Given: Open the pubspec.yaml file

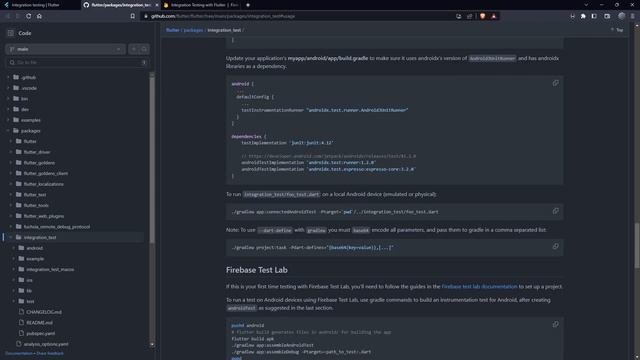Looking at the screenshot, I should (x=40, y=333).
